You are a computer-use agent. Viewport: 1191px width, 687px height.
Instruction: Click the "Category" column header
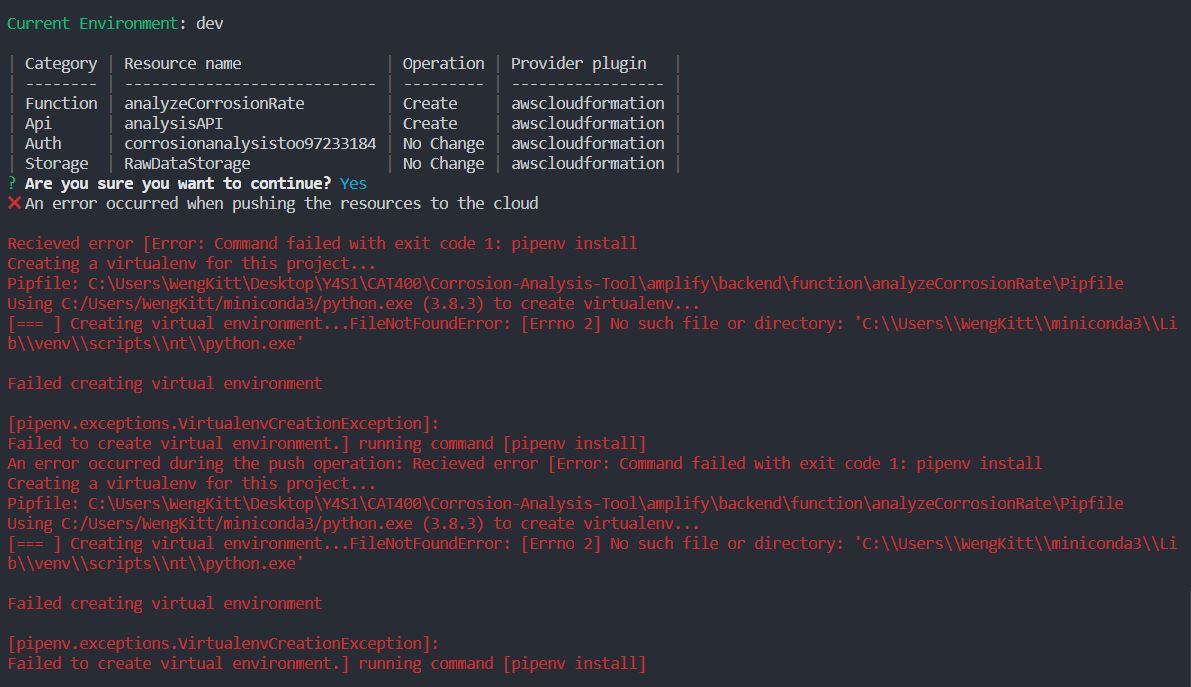click(61, 64)
